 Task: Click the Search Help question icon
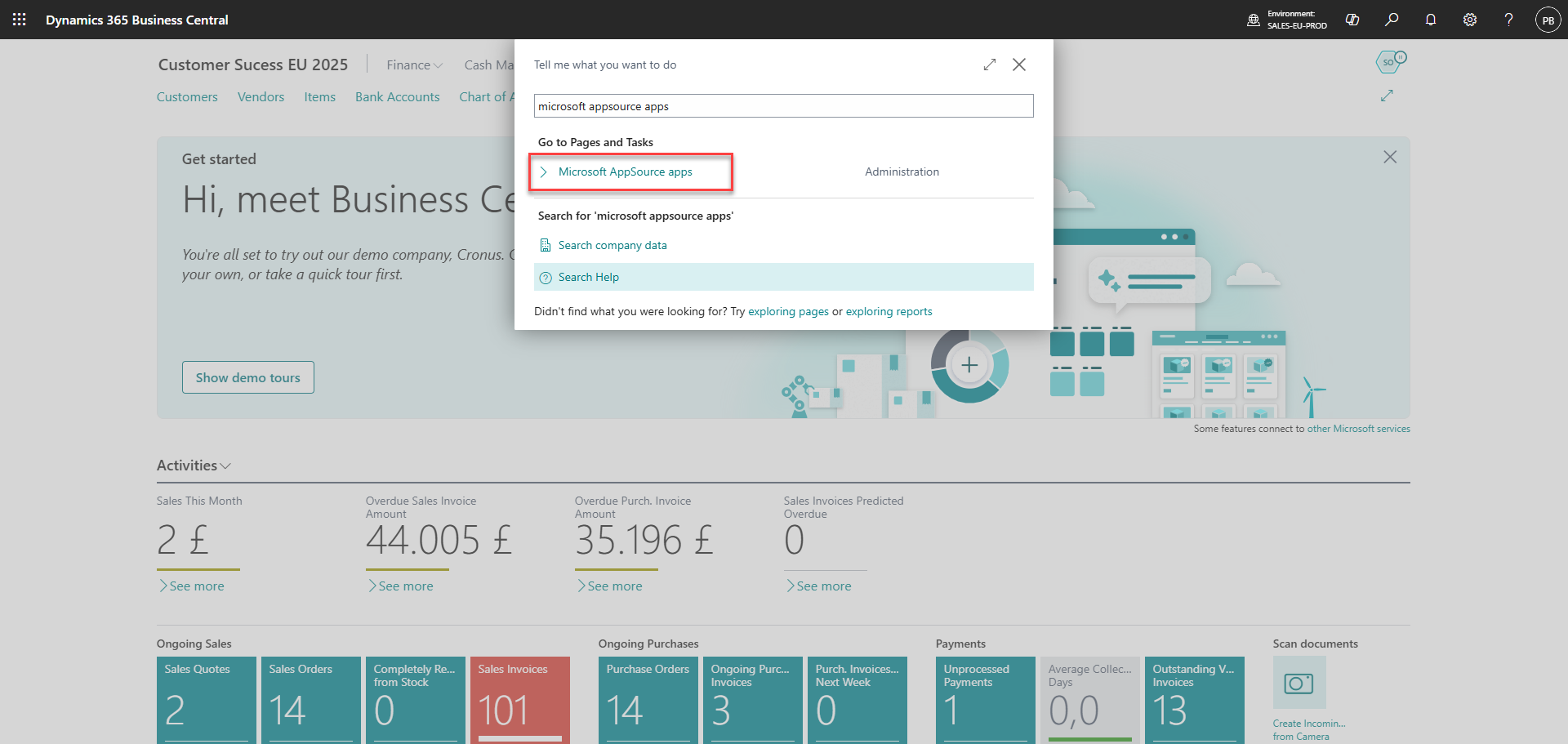pos(546,278)
